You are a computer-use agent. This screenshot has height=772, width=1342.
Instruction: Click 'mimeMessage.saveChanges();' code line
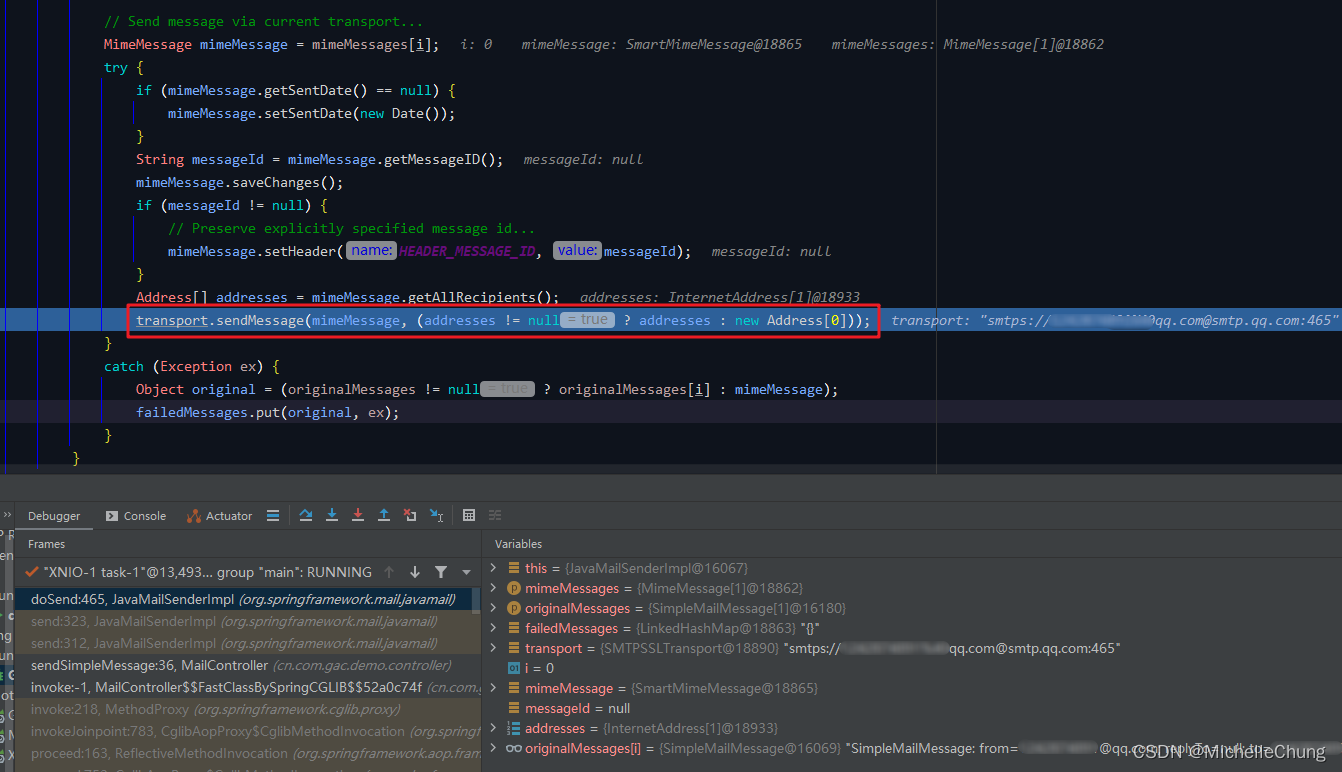(240, 182)
